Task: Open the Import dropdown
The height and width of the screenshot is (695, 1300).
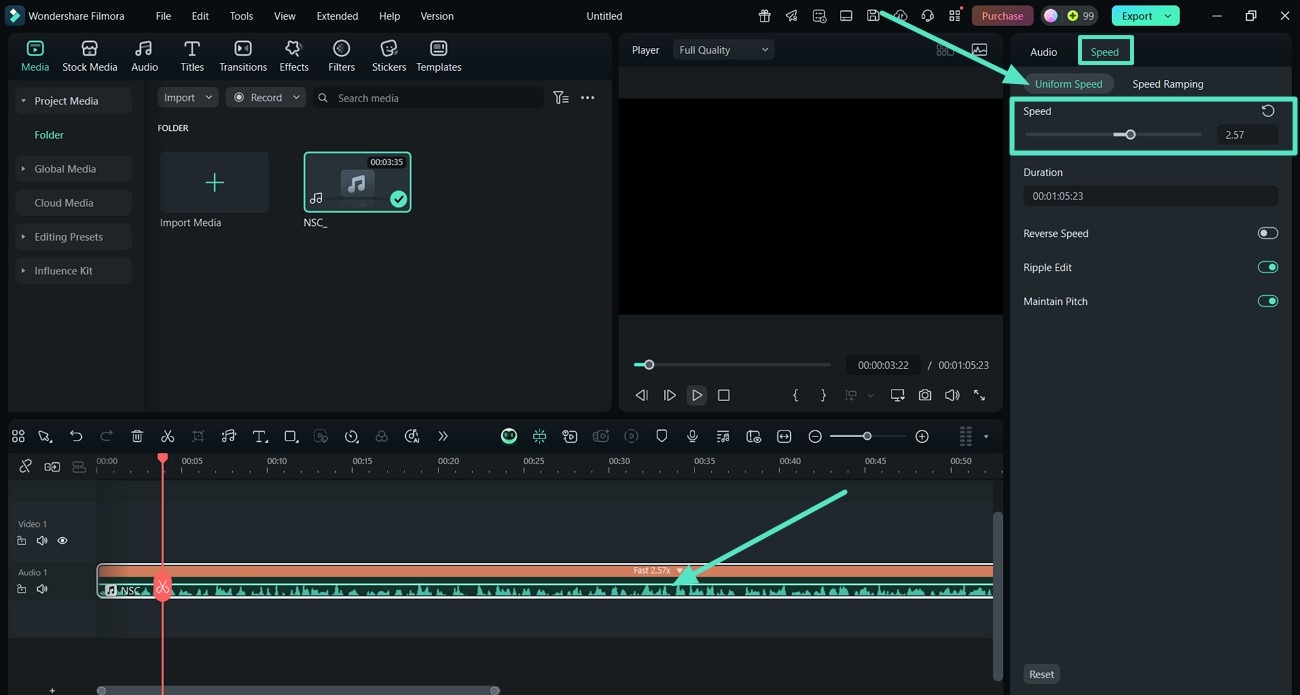Action: coord(188,98)
